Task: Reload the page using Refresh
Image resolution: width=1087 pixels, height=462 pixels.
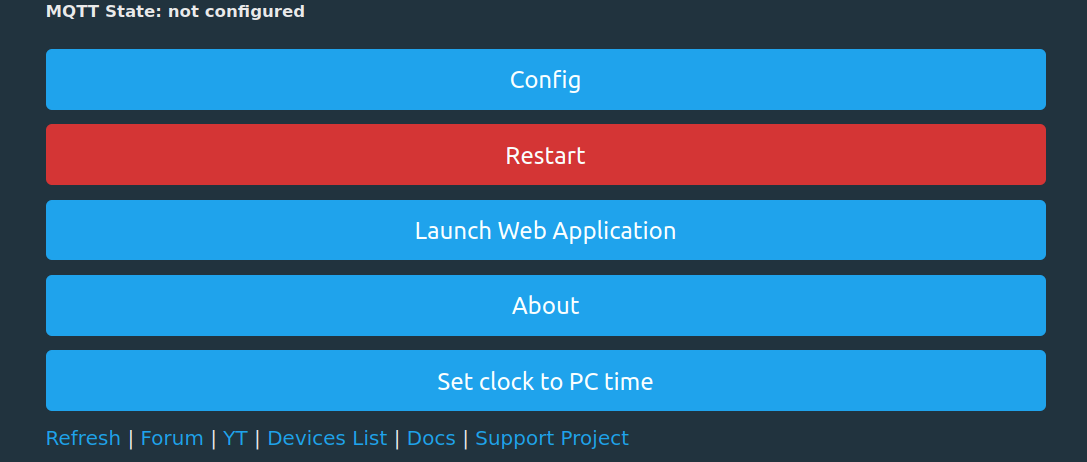Action: (x=83, y=438)
